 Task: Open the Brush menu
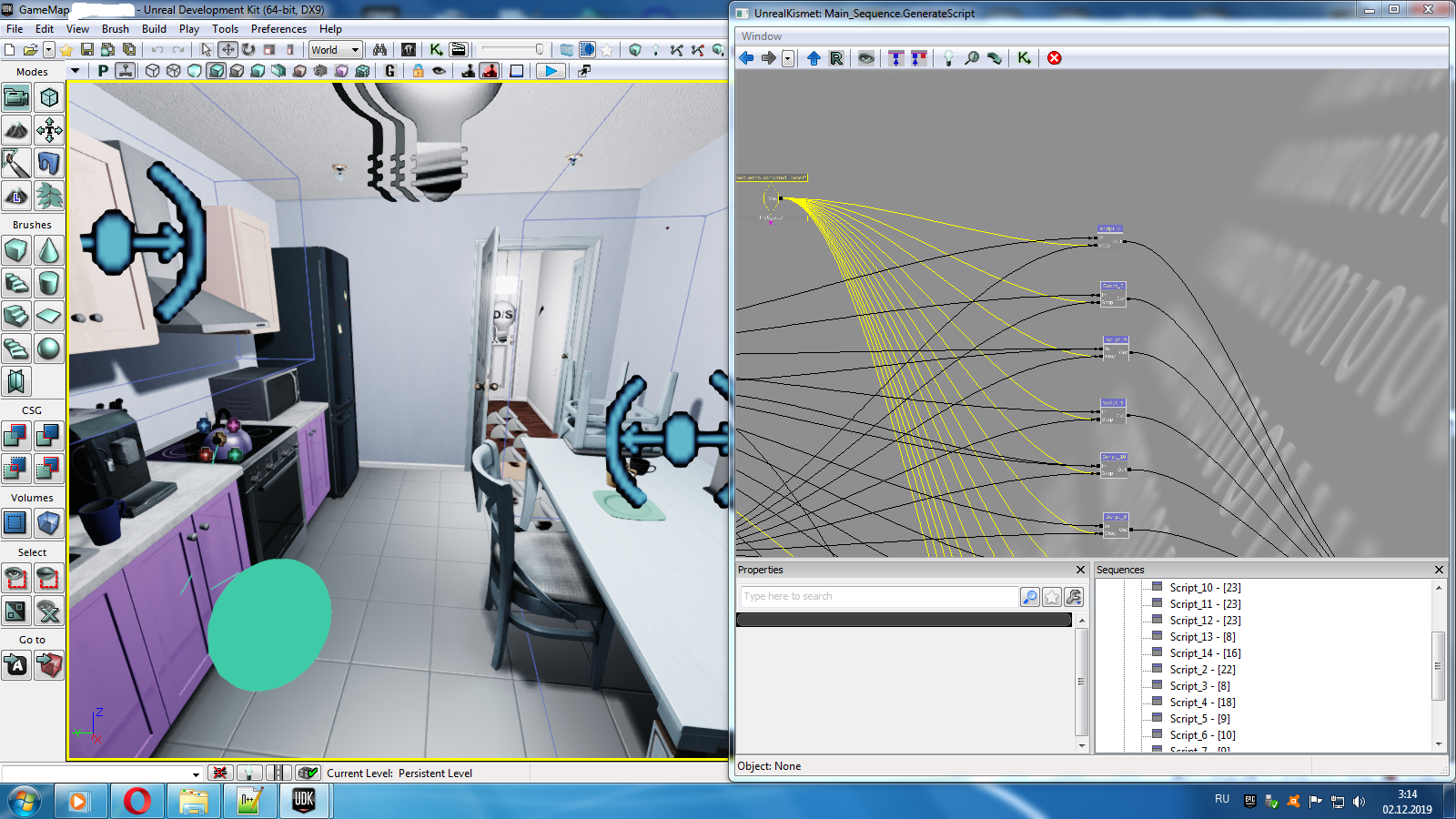[x=115, y=29]
